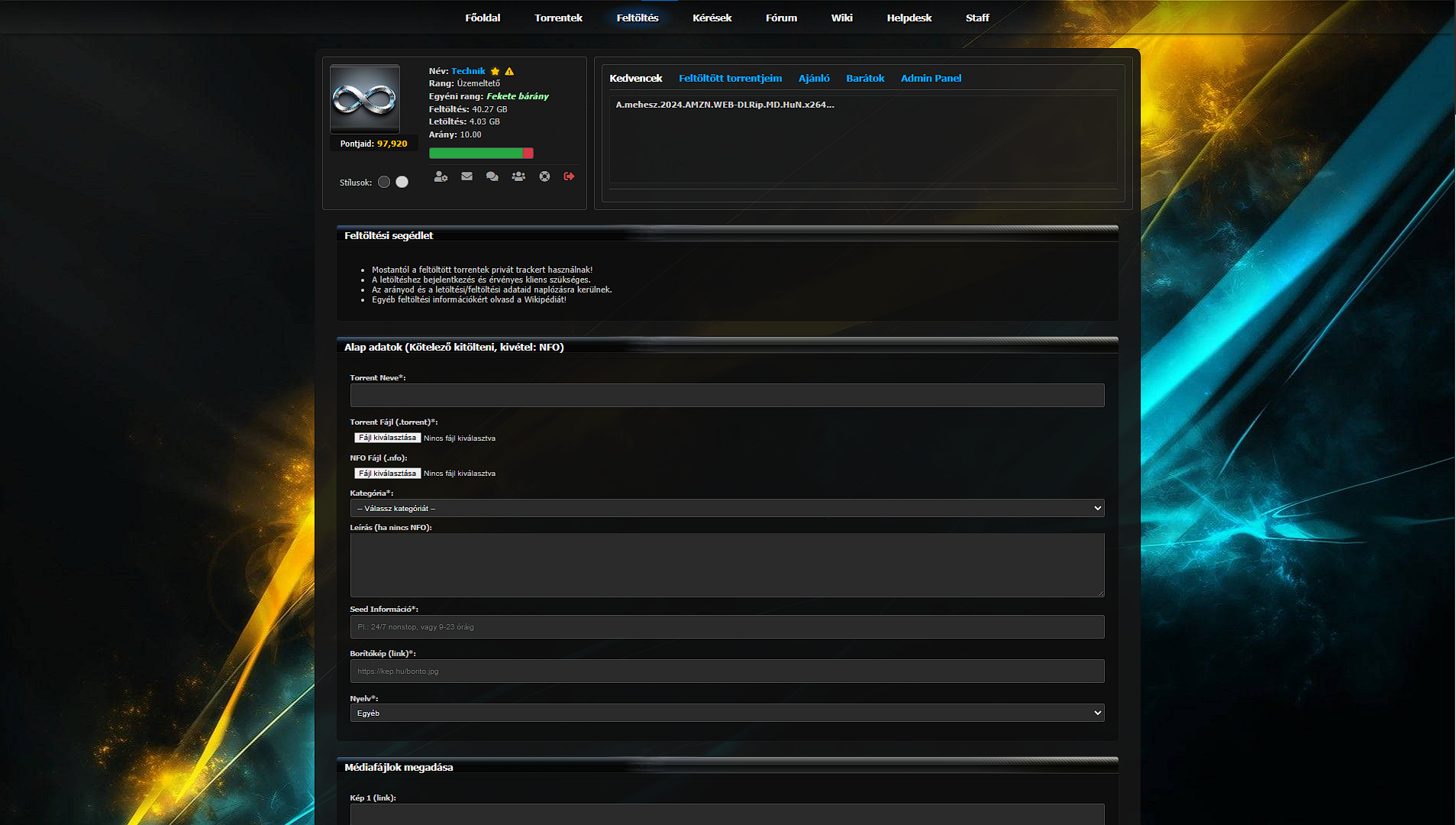The image size is (1456, 825).
Task: Open the Kérések menu item
Action: 712,18
